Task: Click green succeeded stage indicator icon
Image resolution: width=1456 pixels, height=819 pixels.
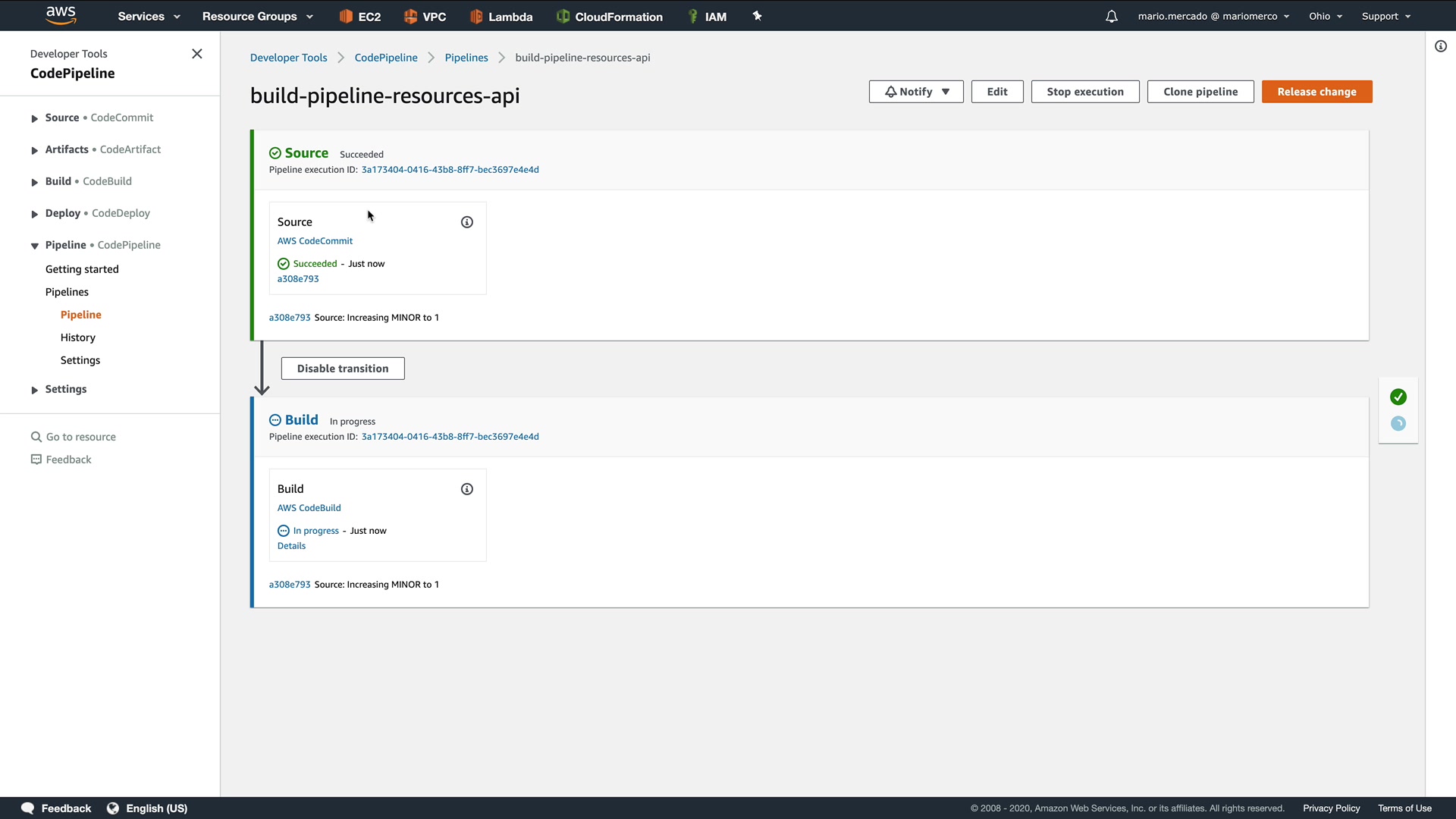Action: pos(1398,397)
